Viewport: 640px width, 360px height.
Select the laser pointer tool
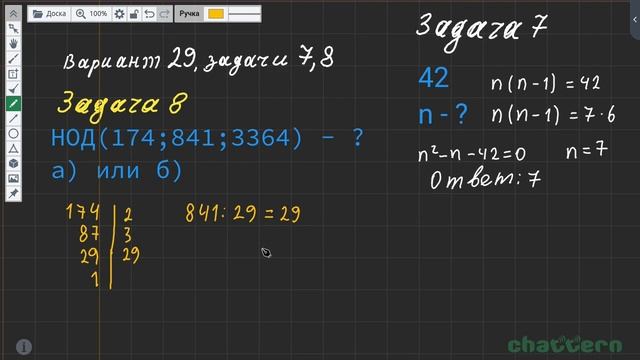click(x=13, y=59)
